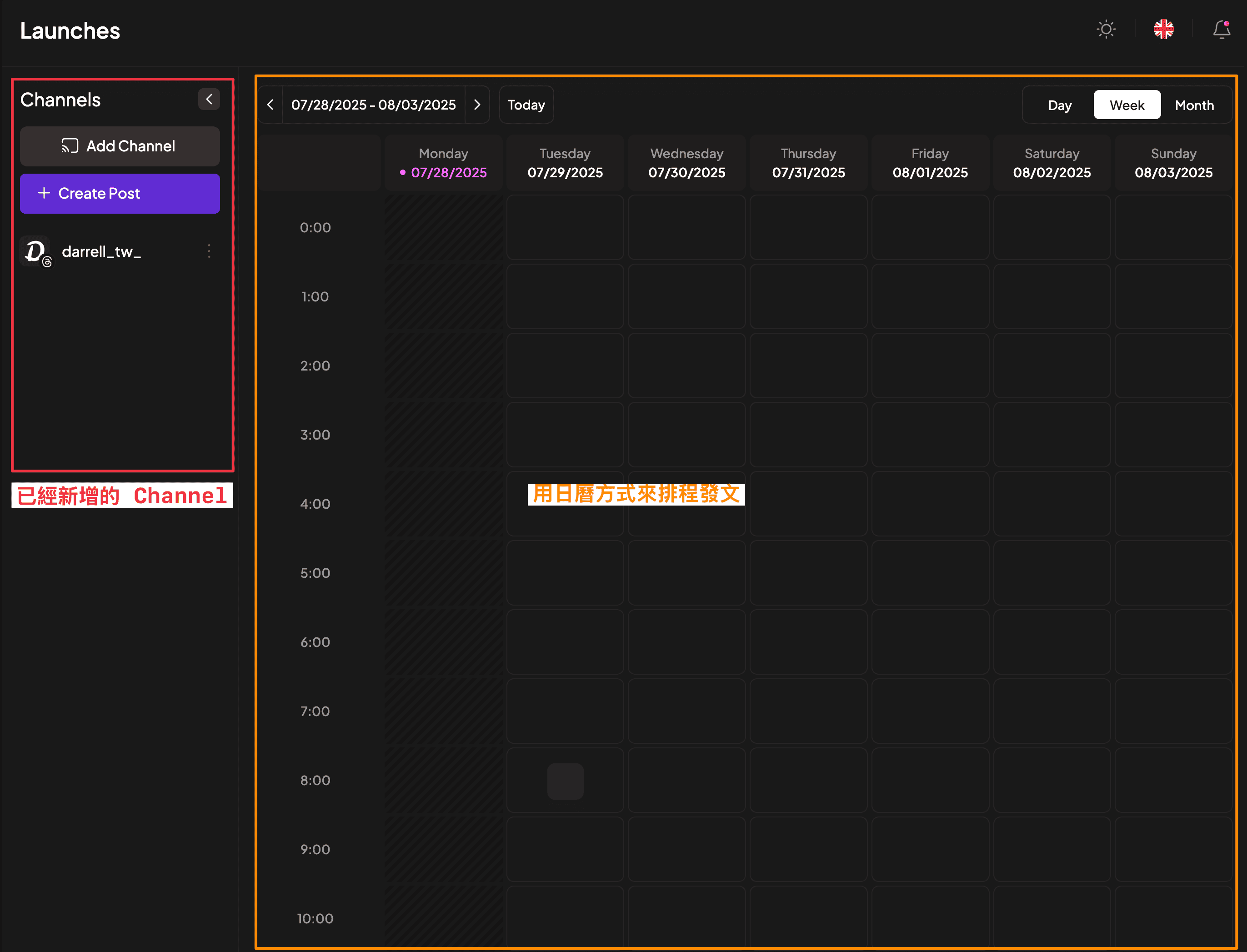This screenshot has height=952, width=1247.
Task: Go to next week with the right arrow
Action: (x=477, y=104)
